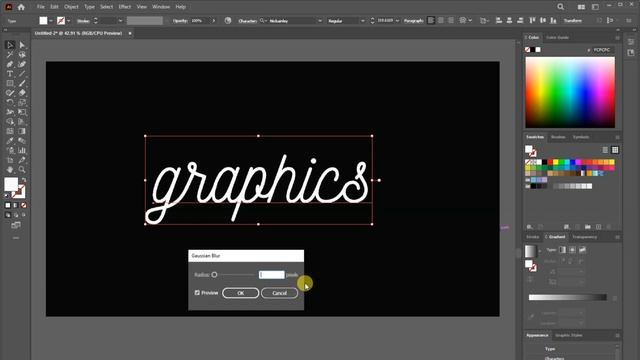The width and height of the screenshot is (640, 360).
Task: Click the Radius pixels input field
Action: (271, 275)
